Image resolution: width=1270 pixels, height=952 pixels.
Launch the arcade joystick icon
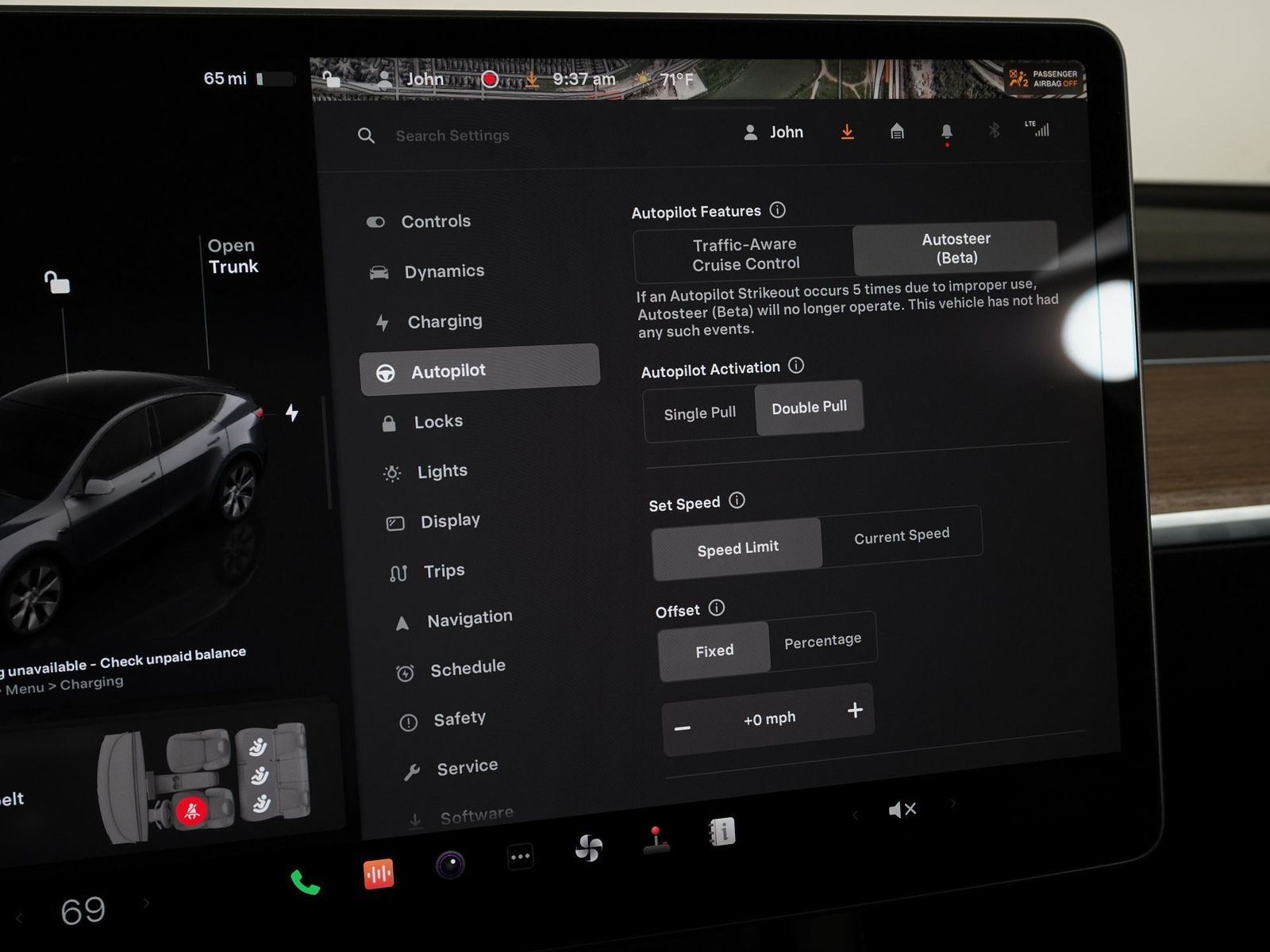(x=656, y=841)
